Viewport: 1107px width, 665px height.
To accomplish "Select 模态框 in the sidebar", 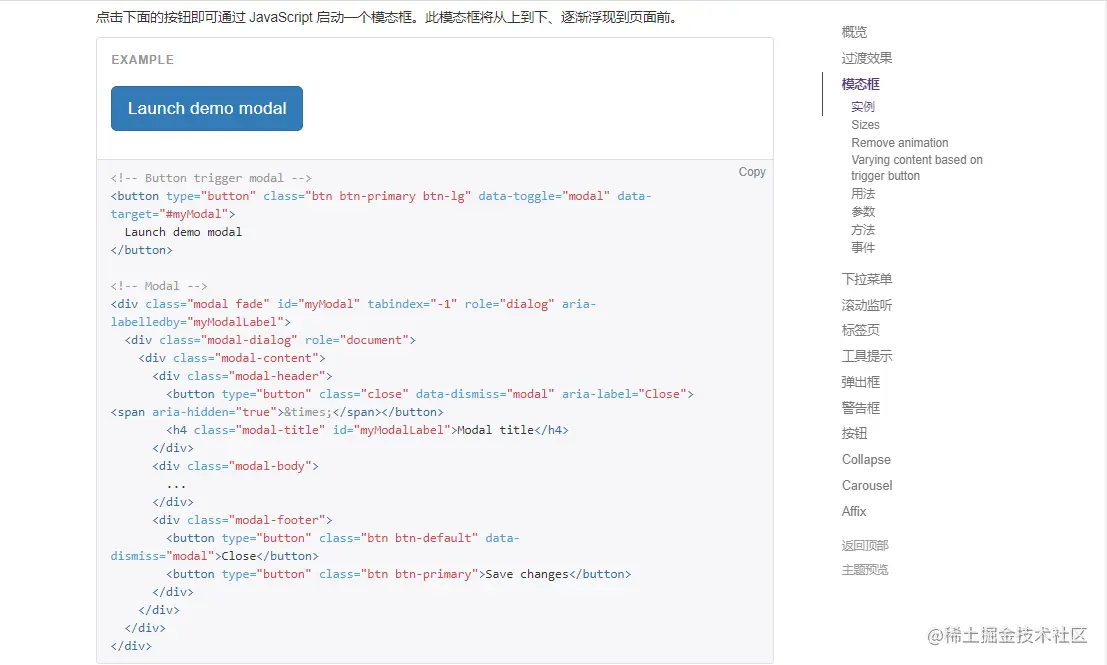I will pyautogui.click(x=861, y=84).
